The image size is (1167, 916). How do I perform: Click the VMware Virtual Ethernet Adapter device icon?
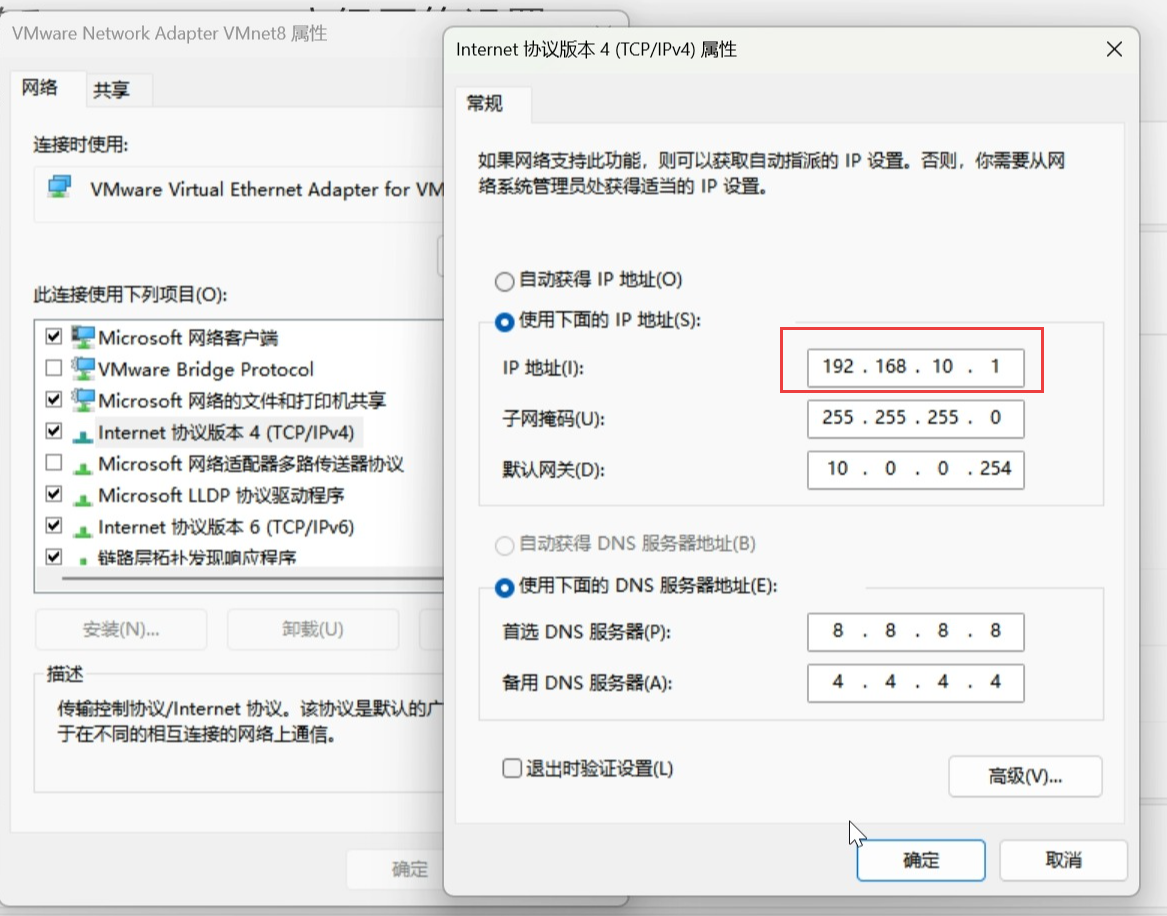(60, 186)
